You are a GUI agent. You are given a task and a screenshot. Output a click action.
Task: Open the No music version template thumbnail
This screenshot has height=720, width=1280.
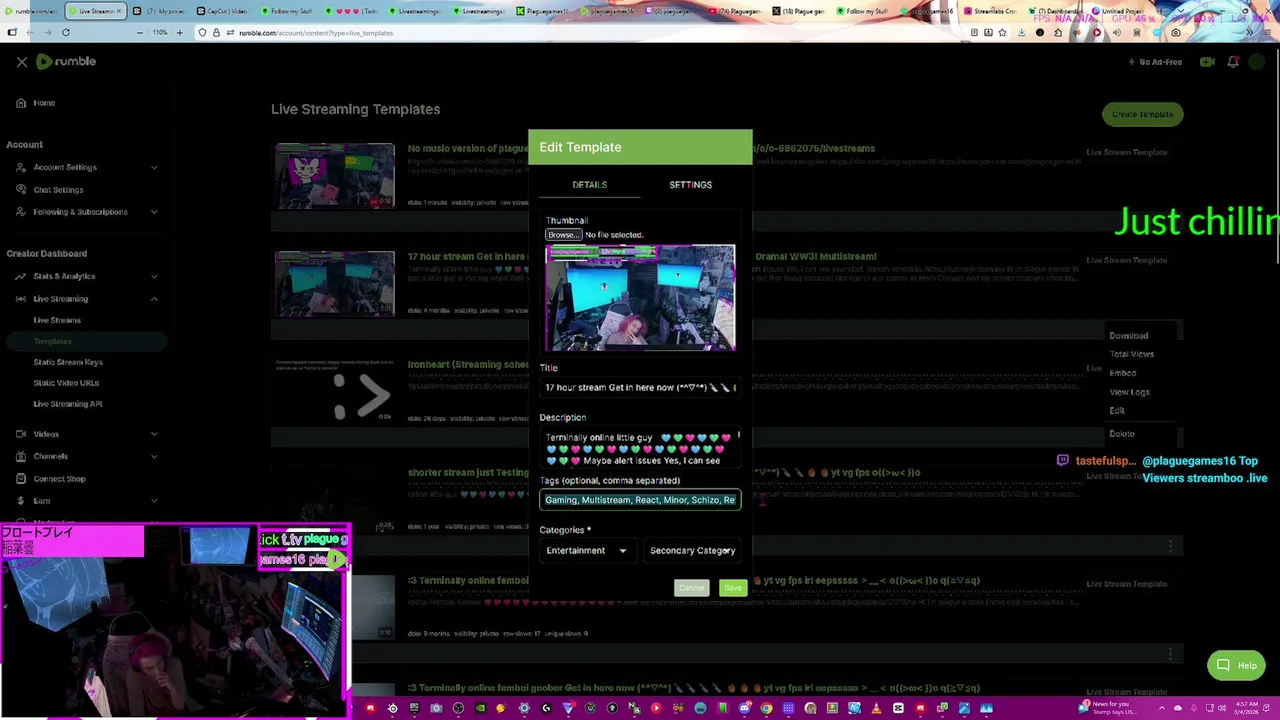tap(335, 176)
